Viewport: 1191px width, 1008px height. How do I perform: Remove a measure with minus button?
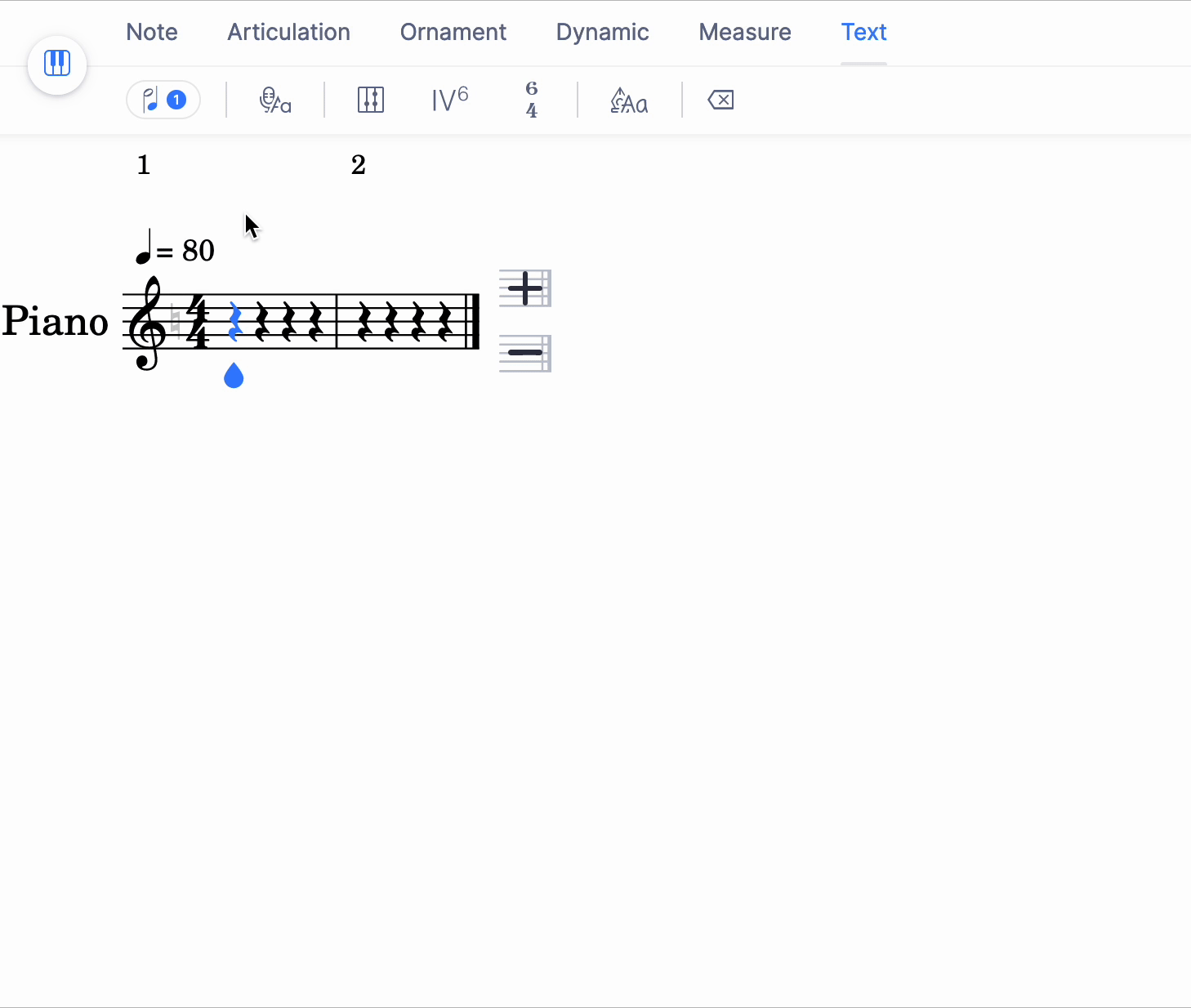pos(525,353)
